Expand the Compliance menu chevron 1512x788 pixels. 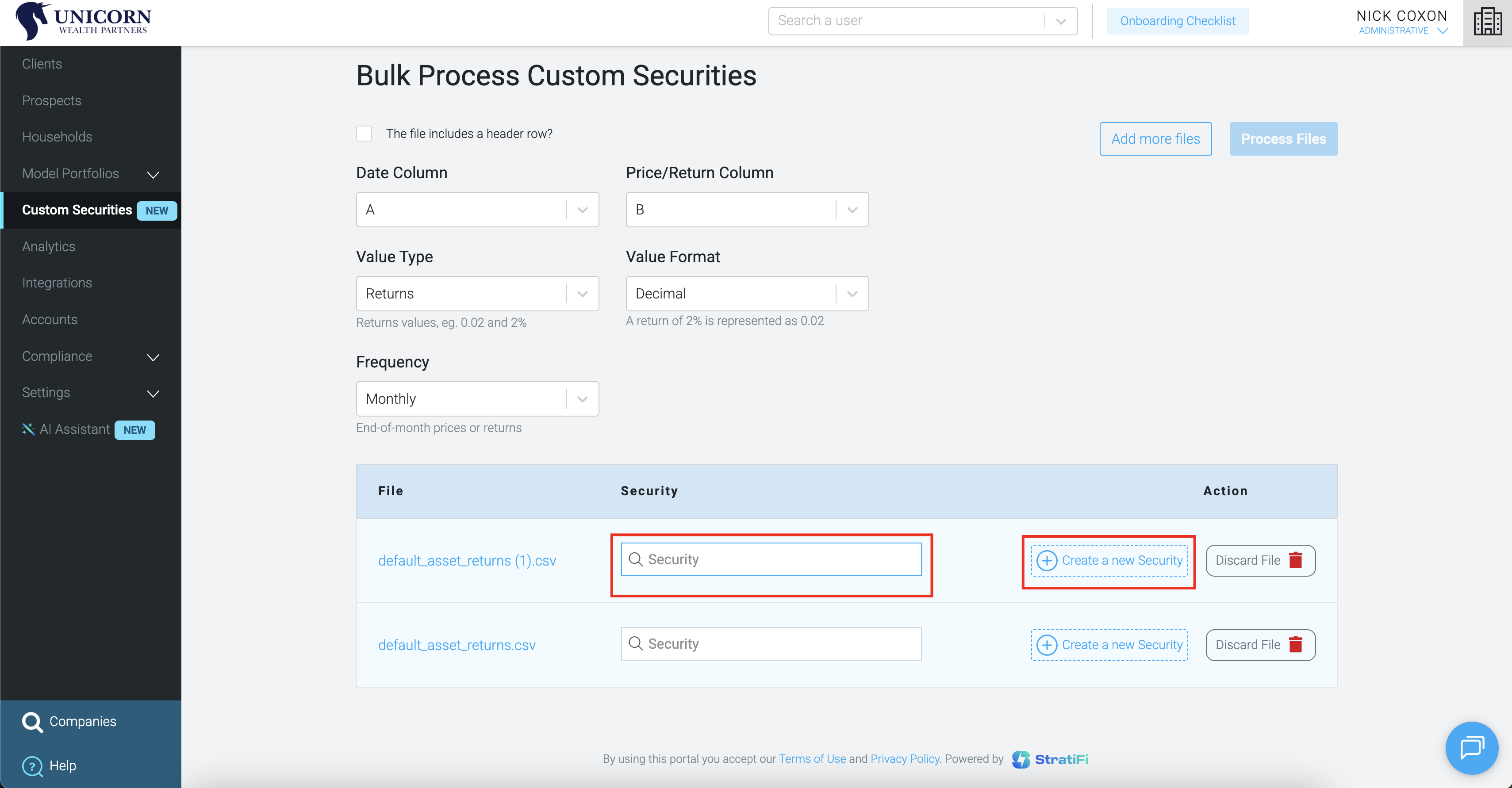(153, 357)
